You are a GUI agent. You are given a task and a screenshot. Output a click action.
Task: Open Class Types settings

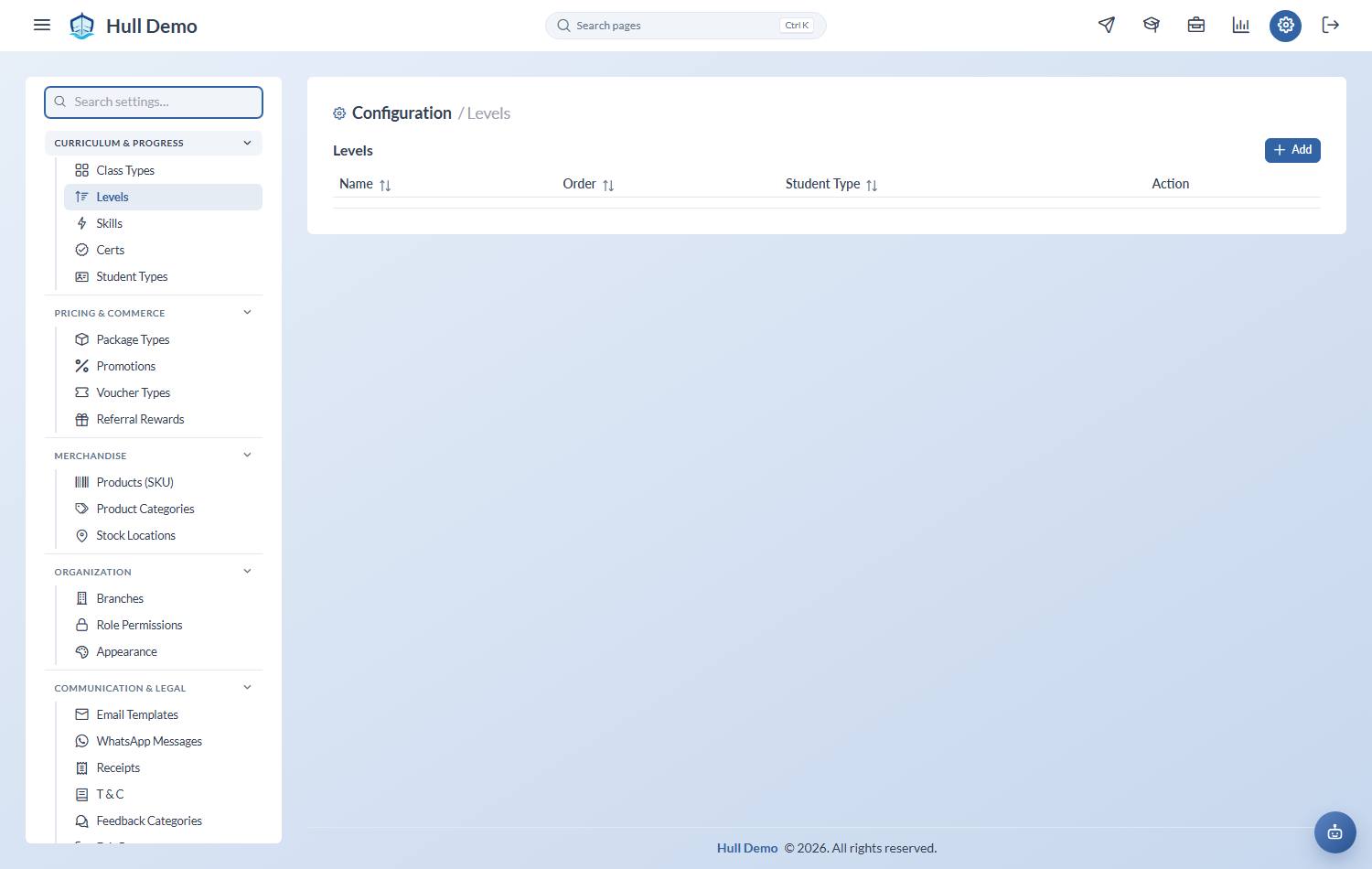[x=163, y=170]
